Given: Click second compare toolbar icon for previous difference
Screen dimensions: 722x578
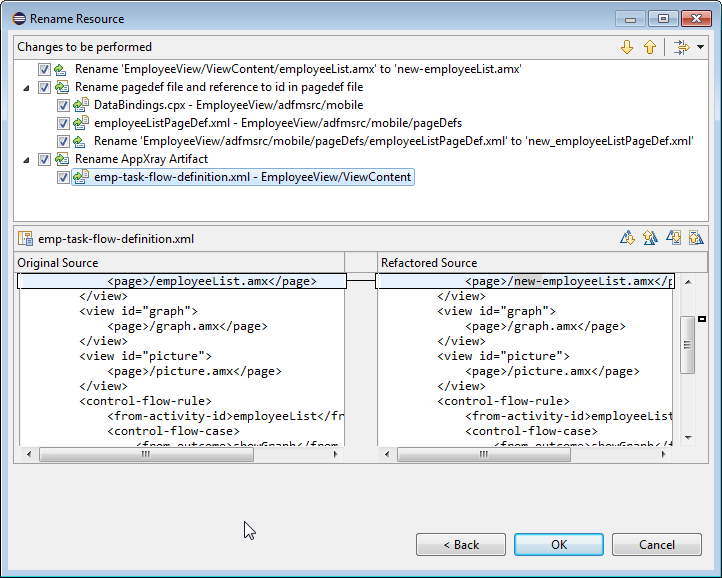Looking at the screenshot, I should [x=650, y=238].
